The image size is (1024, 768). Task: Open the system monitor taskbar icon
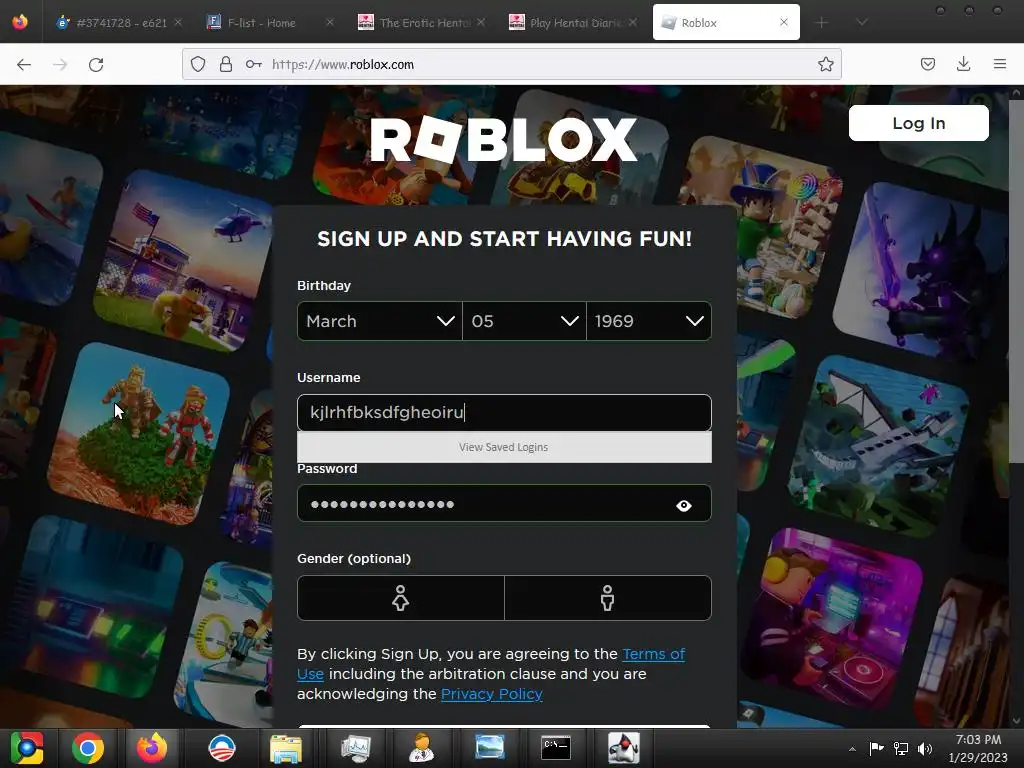pyautogui.click(x=356, y=749)
